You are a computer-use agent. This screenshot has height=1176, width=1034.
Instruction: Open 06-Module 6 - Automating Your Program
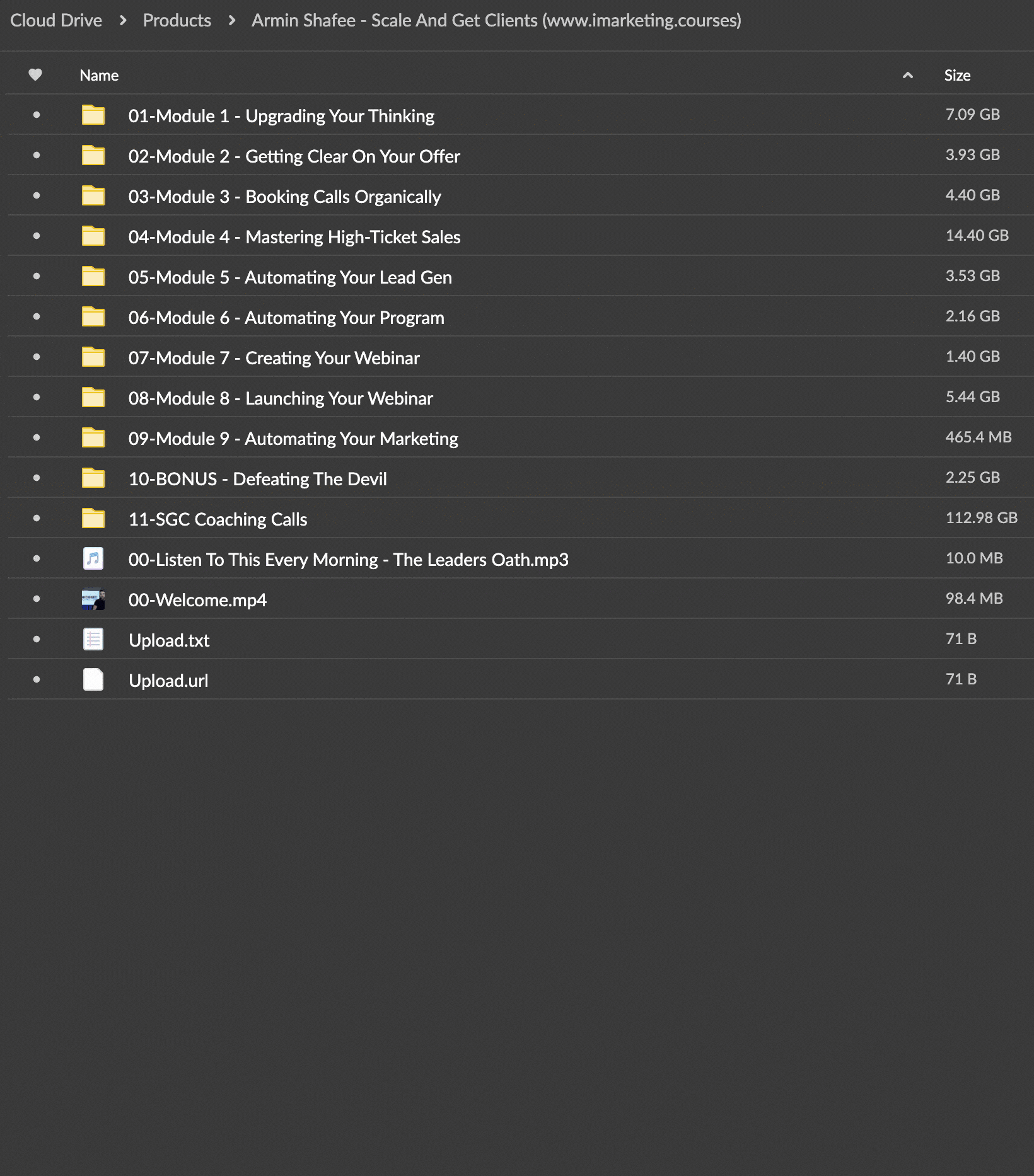click(286, 318)
